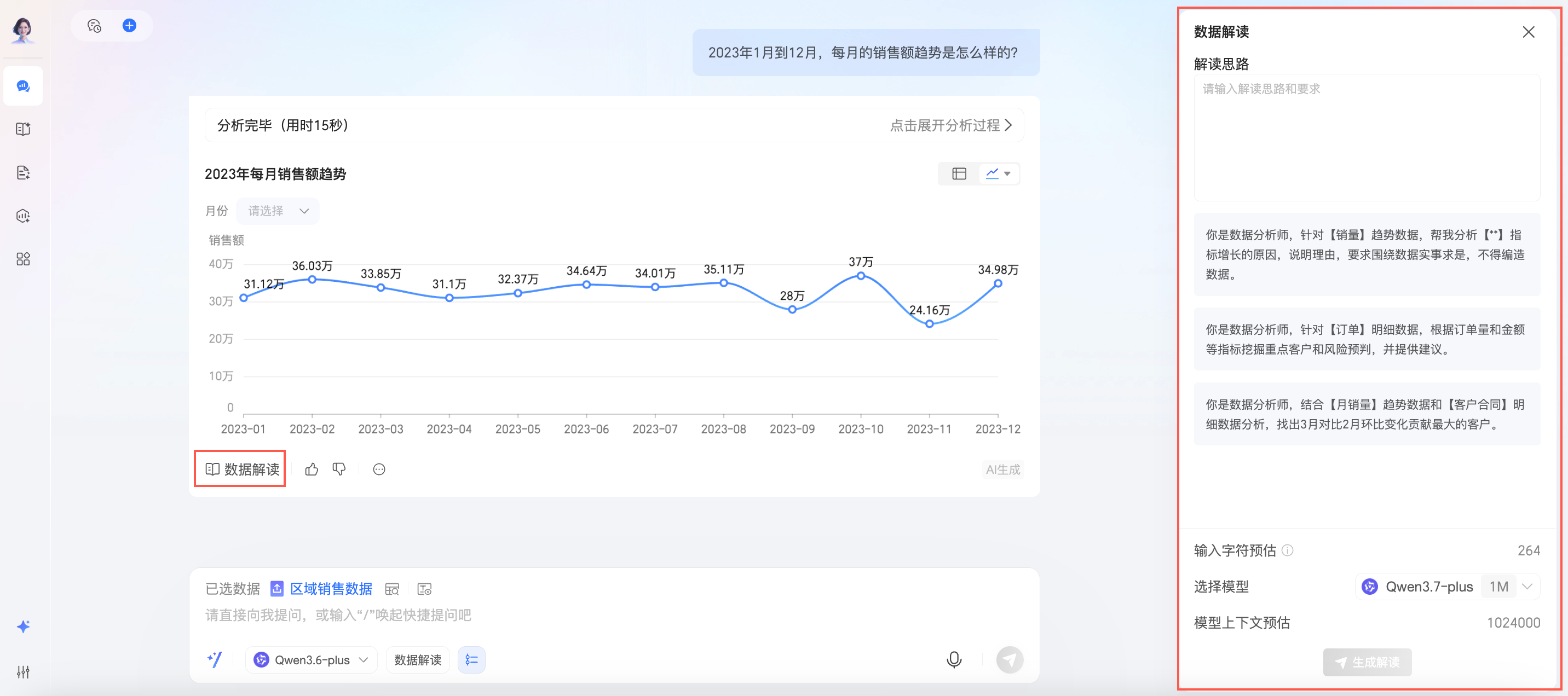Close the 数据解读 side panel

[1529, 32]
